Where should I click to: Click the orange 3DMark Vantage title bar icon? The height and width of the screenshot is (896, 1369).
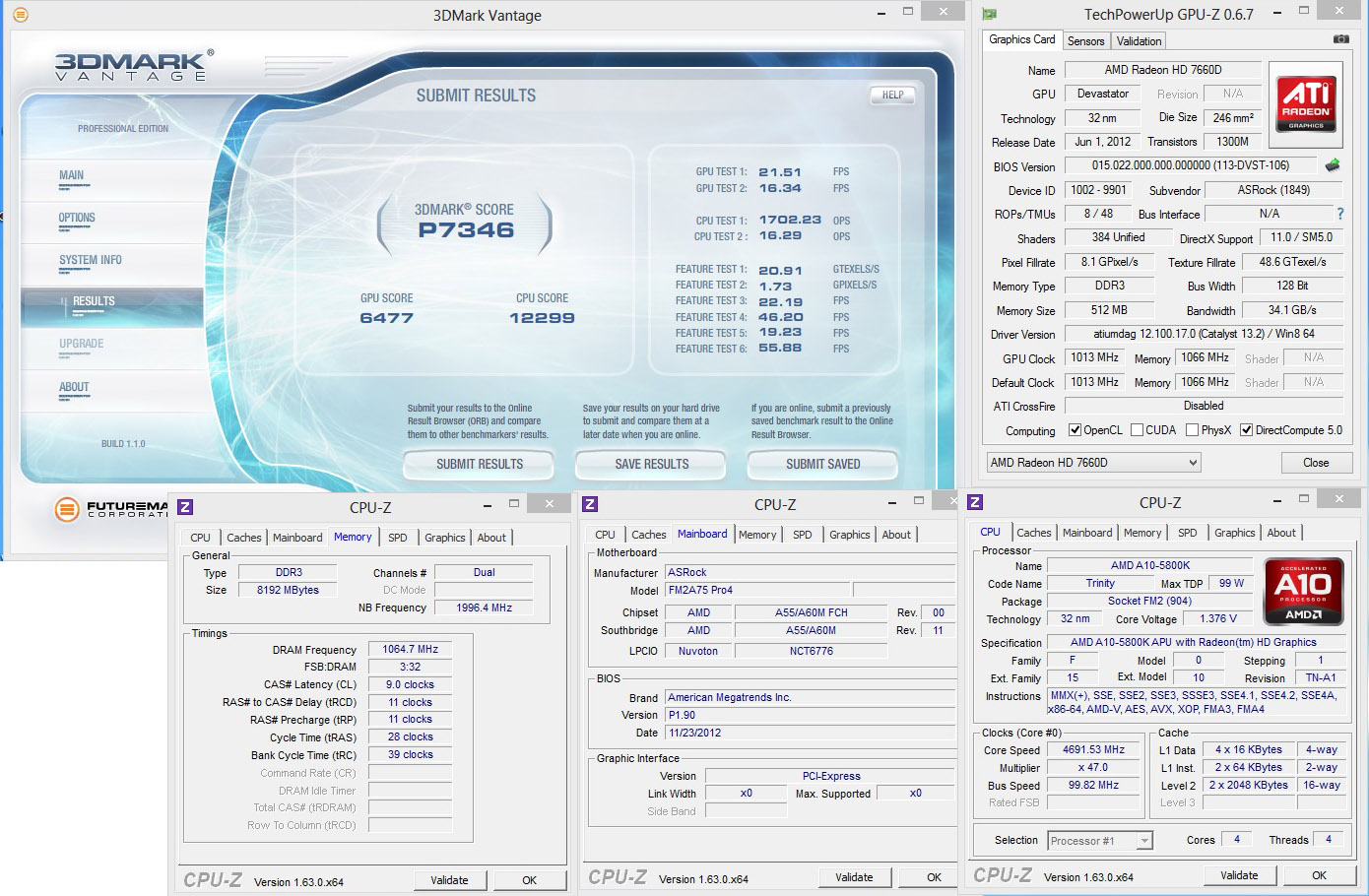click(x=20, y=15)
